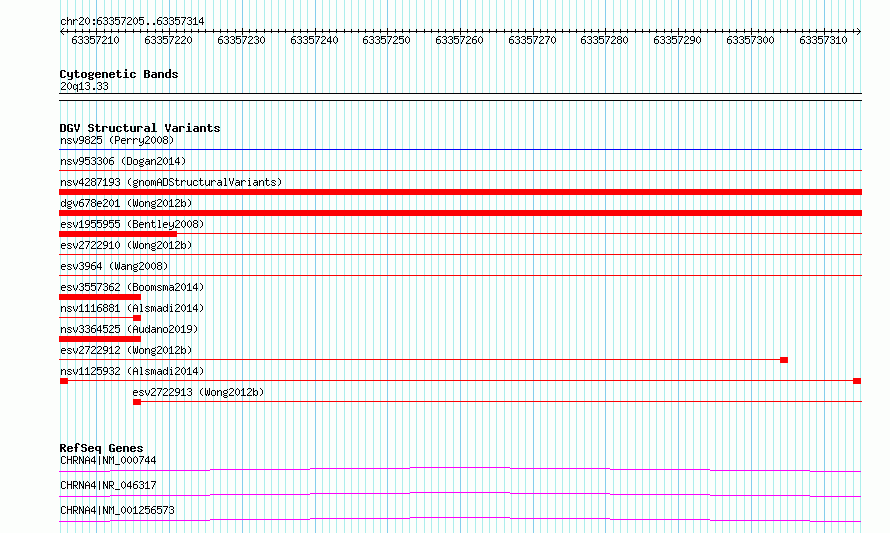The height and width of the screenshot is (533, 890).
Task: Click ruler position 63357220
Action: [168, 40]
